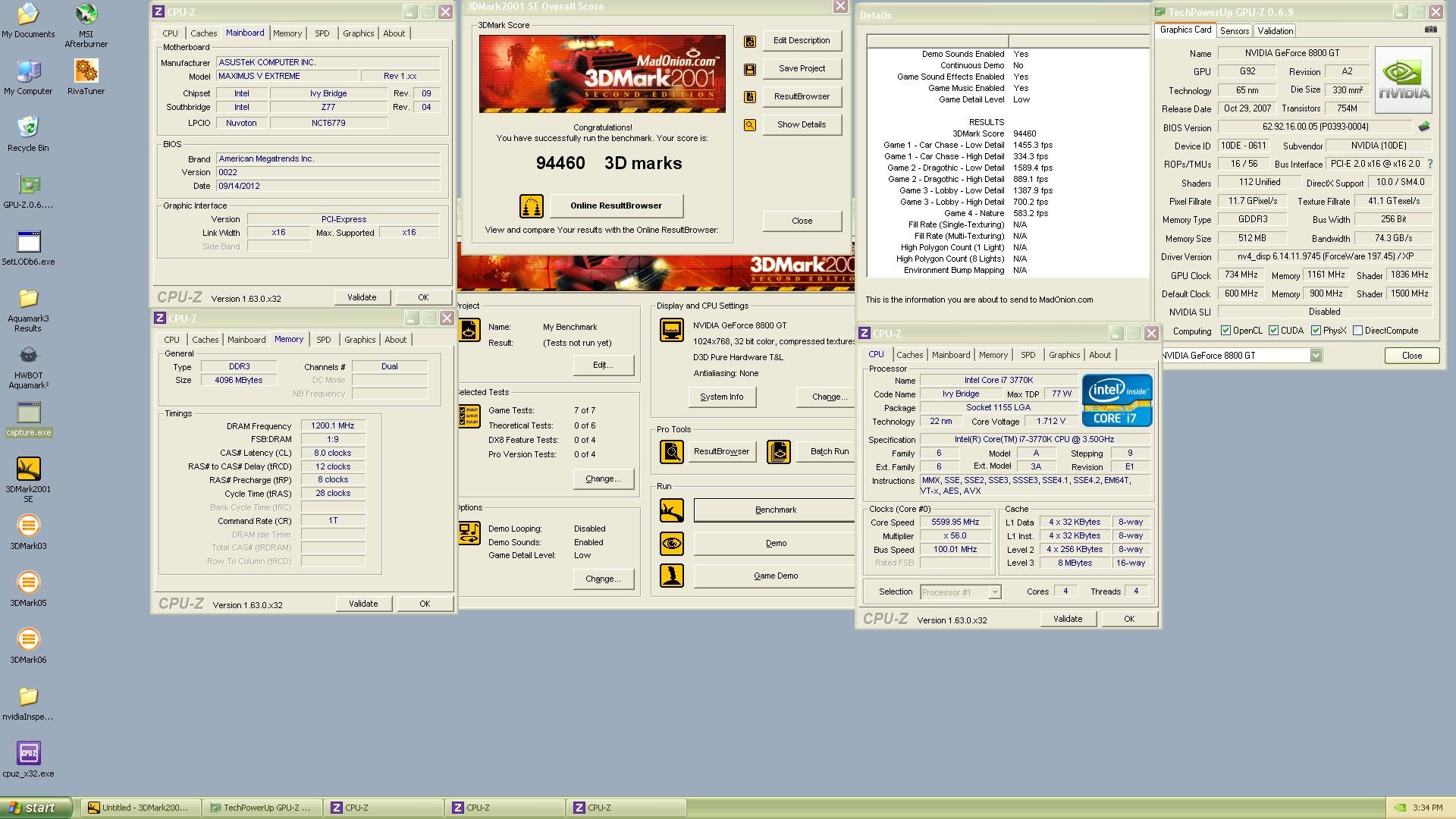Click OK in the CPU-tab CPU-Z window
This screenshot has width=1456, height=819.
[1128, 619]
